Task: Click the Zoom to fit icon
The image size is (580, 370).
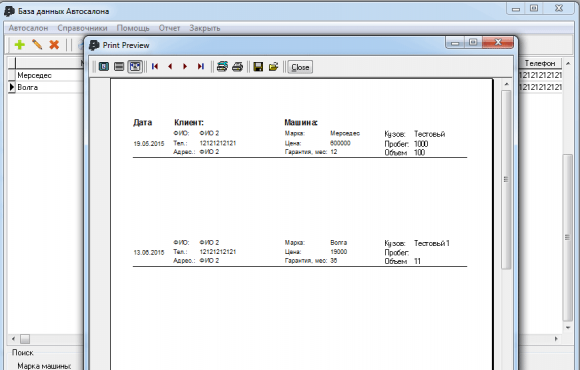Action: (104, 67)
